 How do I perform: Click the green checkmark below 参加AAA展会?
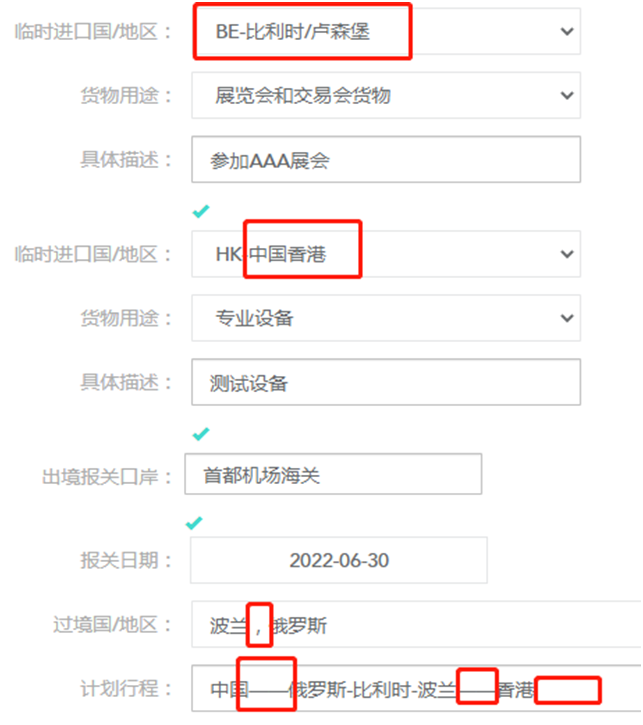(201, 211)
